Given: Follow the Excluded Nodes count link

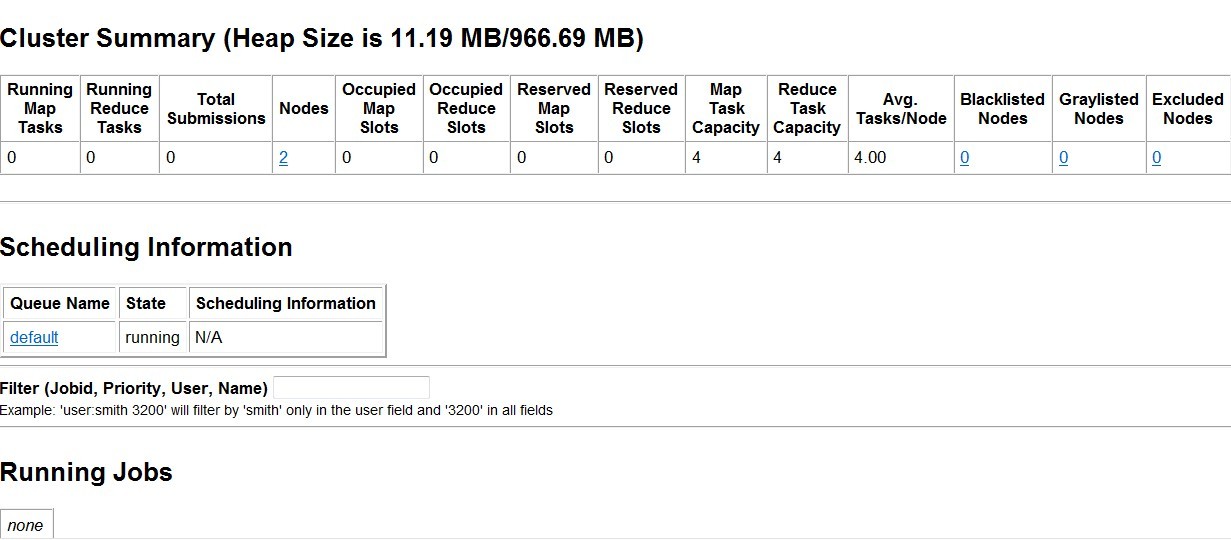Looking at the screenshot, I should [1156, 158].
